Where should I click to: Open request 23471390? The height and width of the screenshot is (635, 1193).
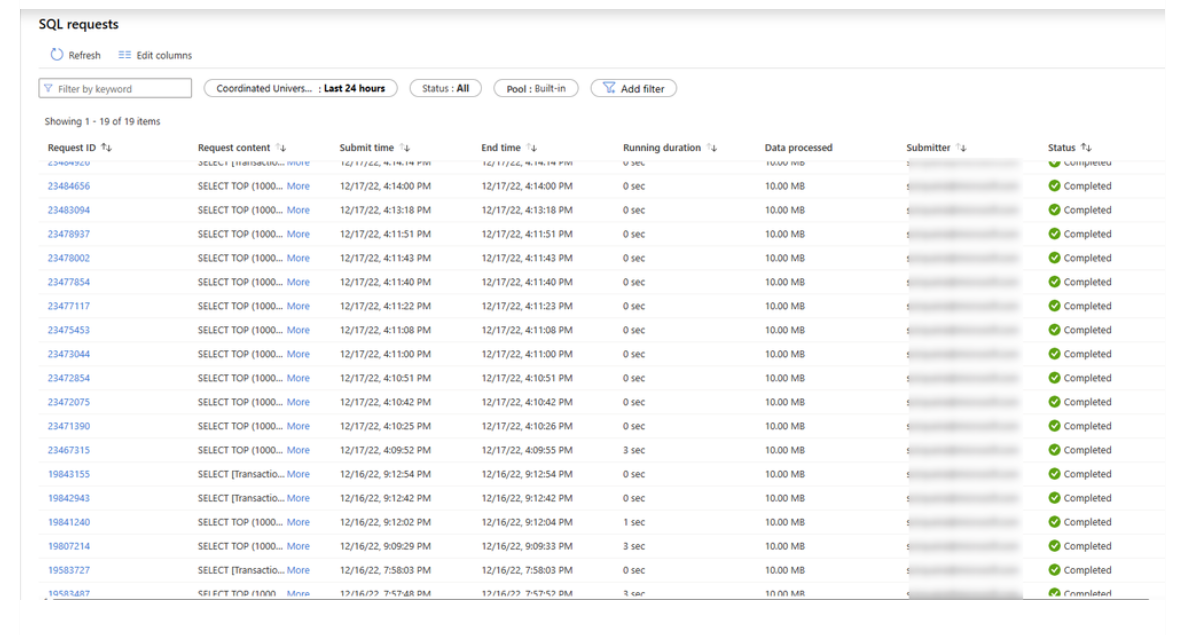tap(68, 426)
